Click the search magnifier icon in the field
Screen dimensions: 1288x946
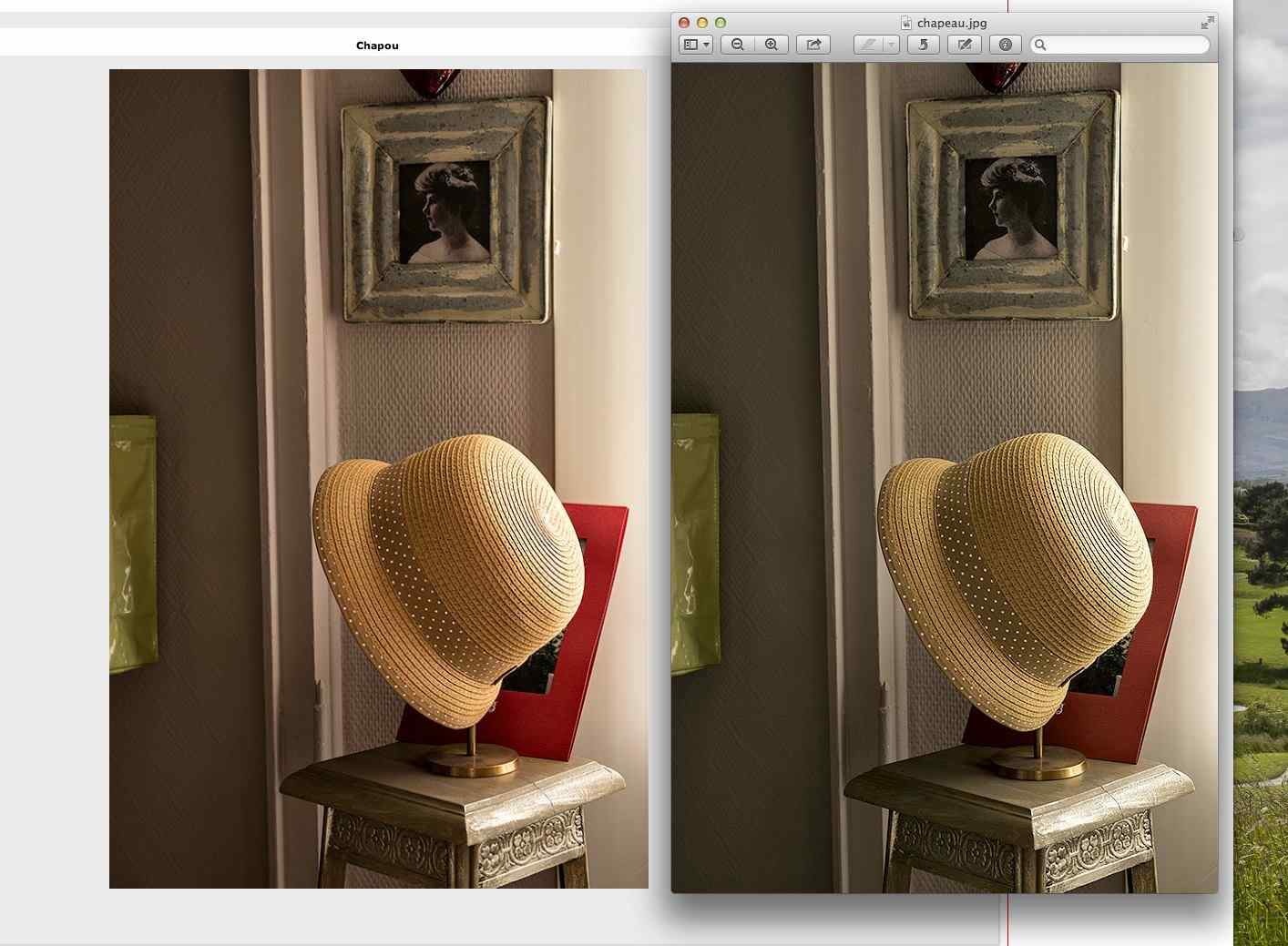pos(1040,44)
